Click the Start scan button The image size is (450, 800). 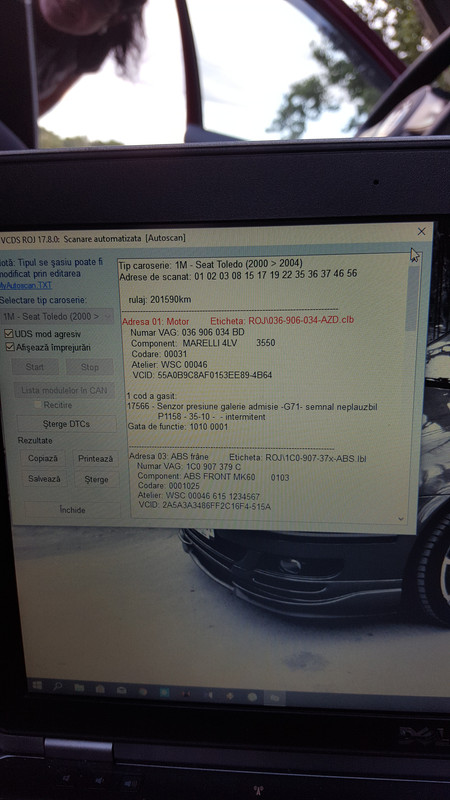35,367
